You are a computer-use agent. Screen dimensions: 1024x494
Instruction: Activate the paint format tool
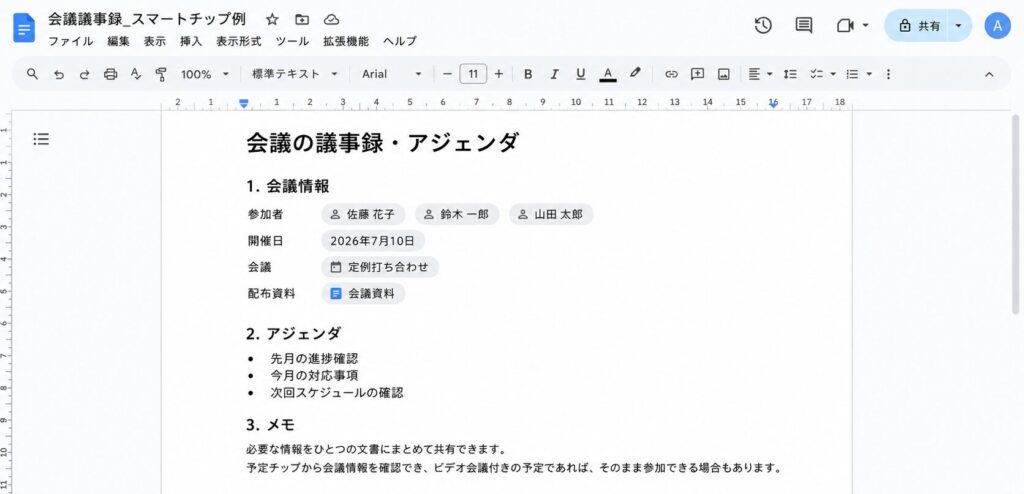(x=161, y=74)
